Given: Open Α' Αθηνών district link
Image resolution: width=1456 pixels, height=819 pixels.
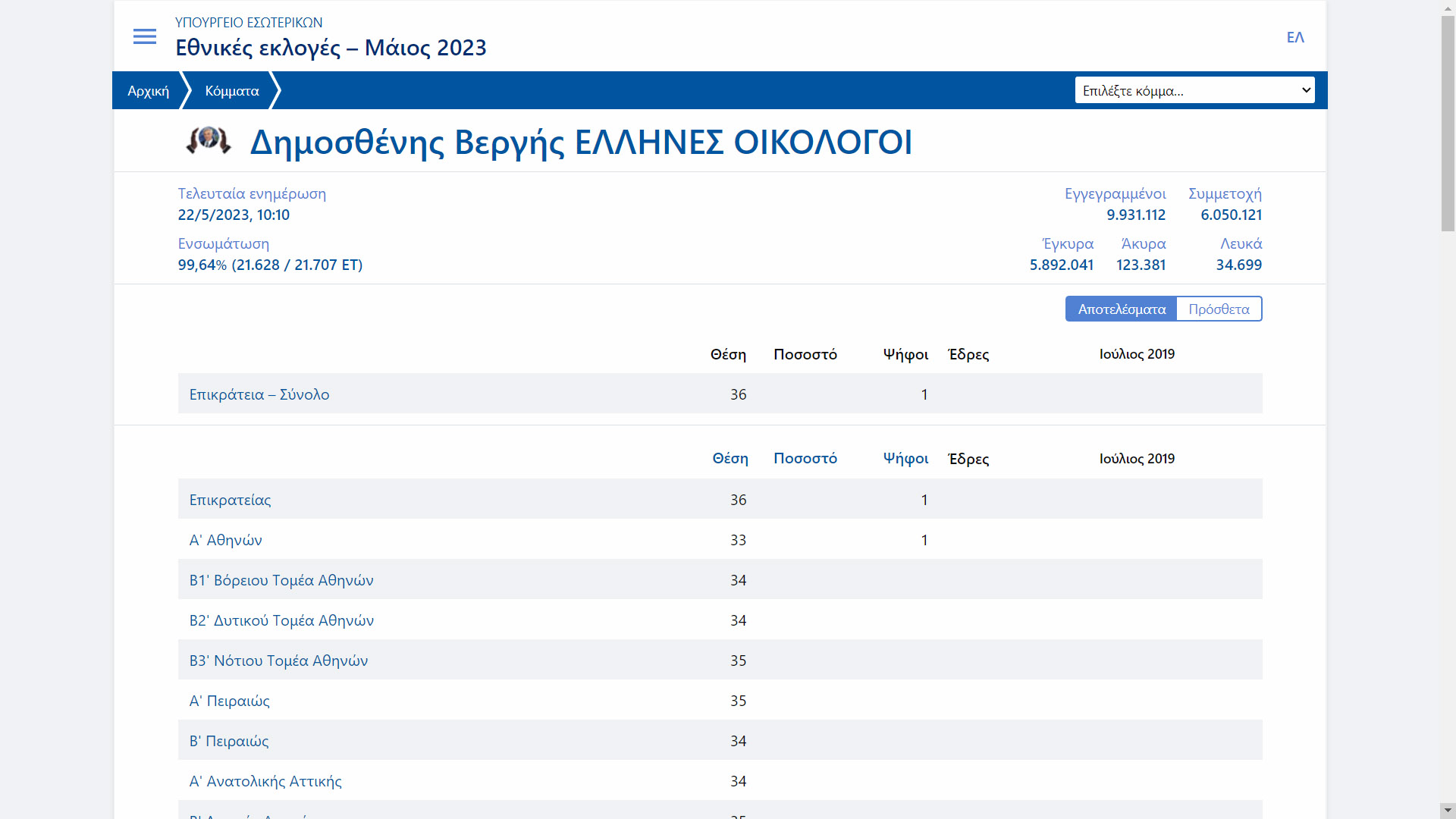Looking at the screenshot, I should (x=225, y=540).
